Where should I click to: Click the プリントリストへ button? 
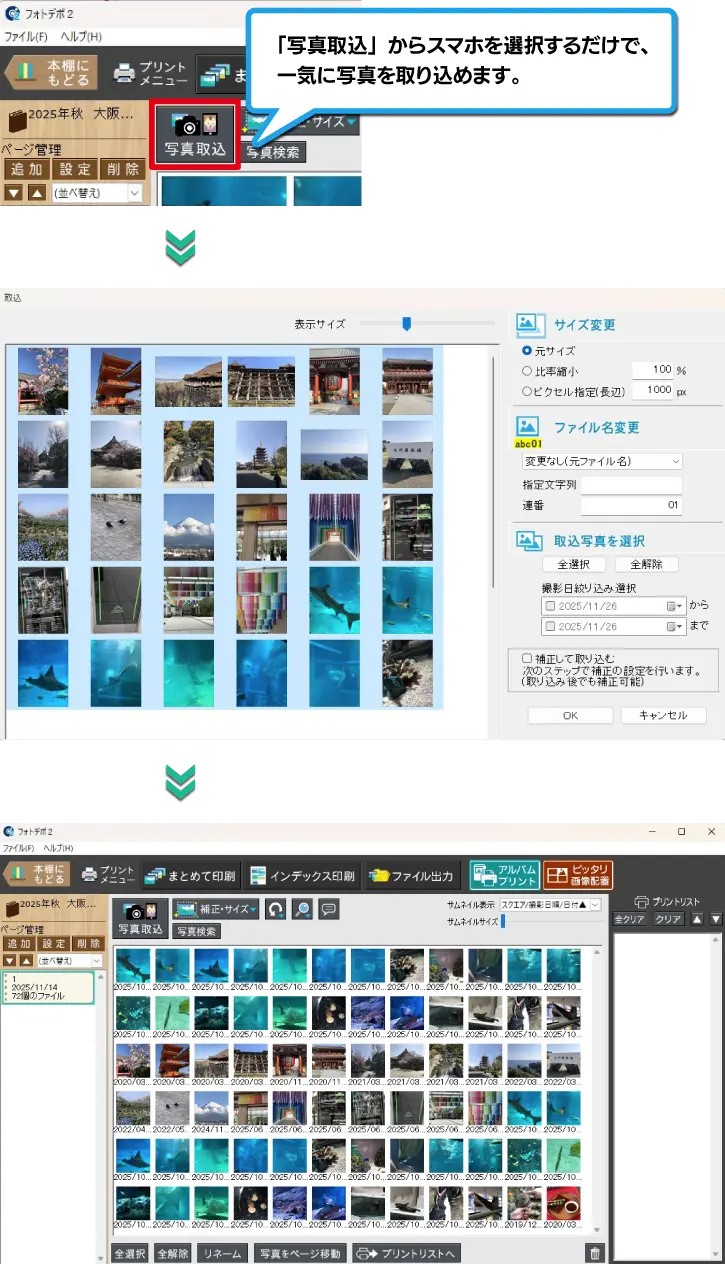pos(407,1253)
